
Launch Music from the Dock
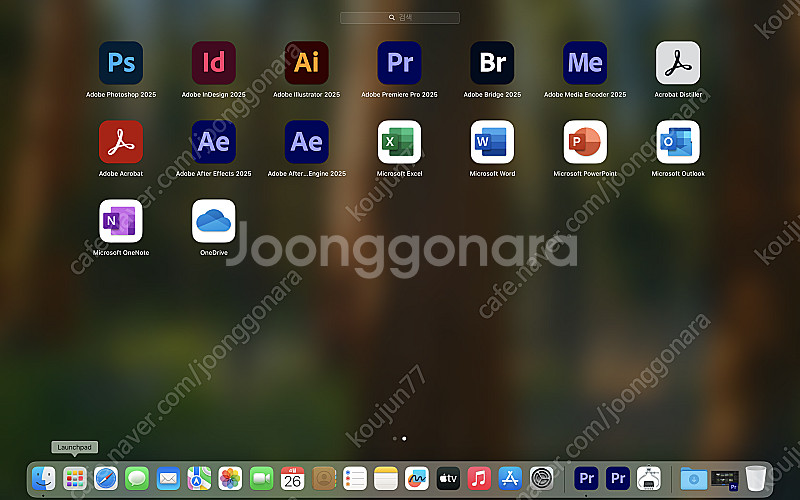[479, 479]
